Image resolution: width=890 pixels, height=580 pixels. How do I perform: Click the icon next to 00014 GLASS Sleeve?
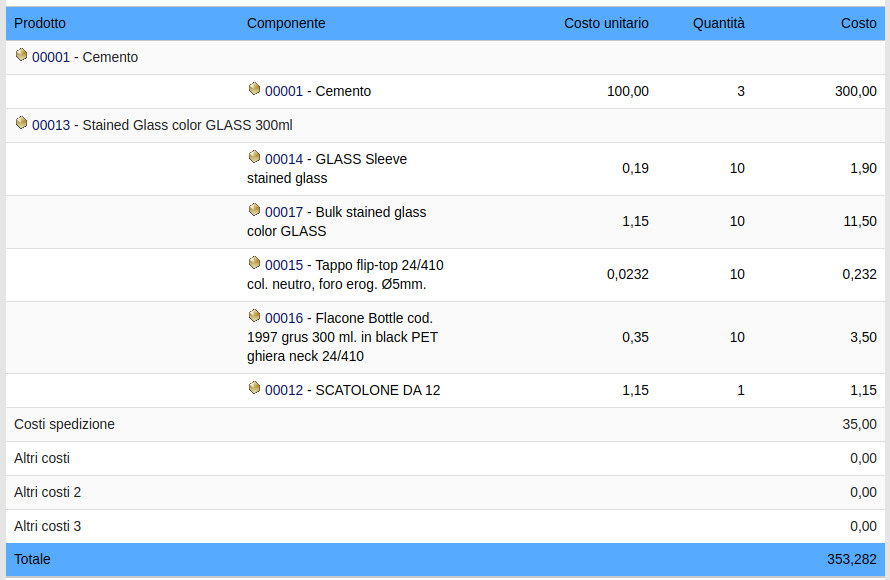pyautogui.click(x=254, y=158)
